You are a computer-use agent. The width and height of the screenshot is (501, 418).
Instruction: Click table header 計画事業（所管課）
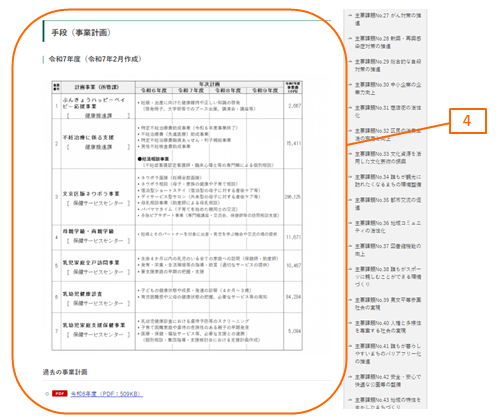point(97,87)
